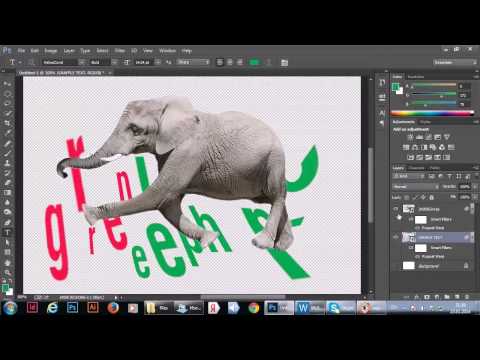Open the anti-aliasing method dropdown
480x360 pixels.
[193, 62]
